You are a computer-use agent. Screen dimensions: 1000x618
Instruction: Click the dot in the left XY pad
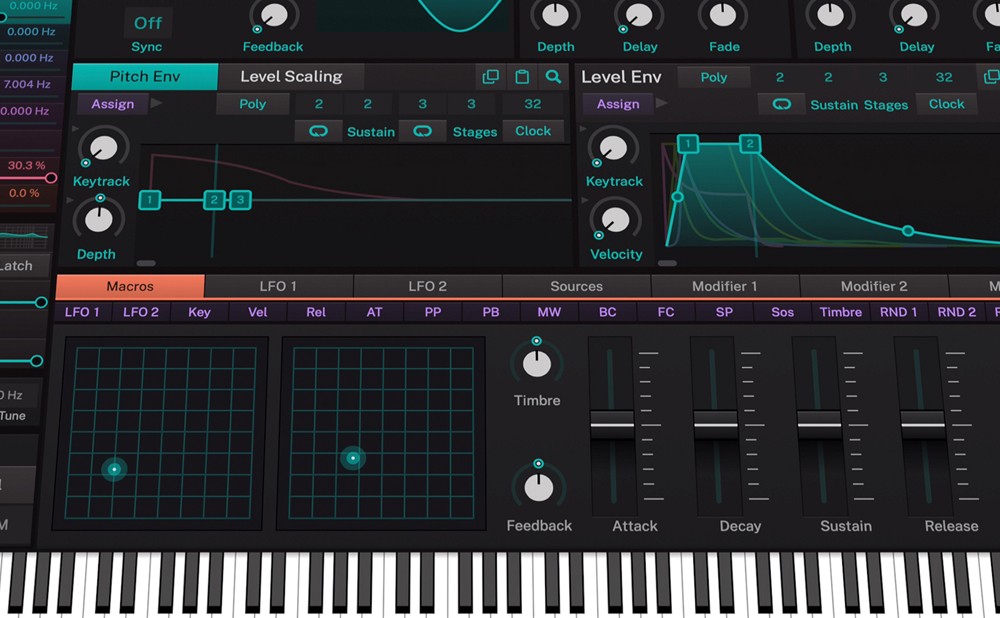pyautogui.click(x=114, y=469)
